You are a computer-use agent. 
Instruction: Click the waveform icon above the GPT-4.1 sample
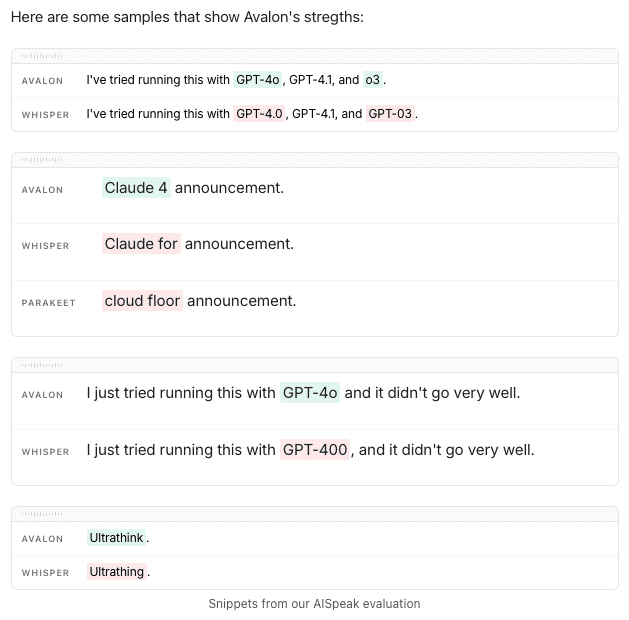point(41,56)
